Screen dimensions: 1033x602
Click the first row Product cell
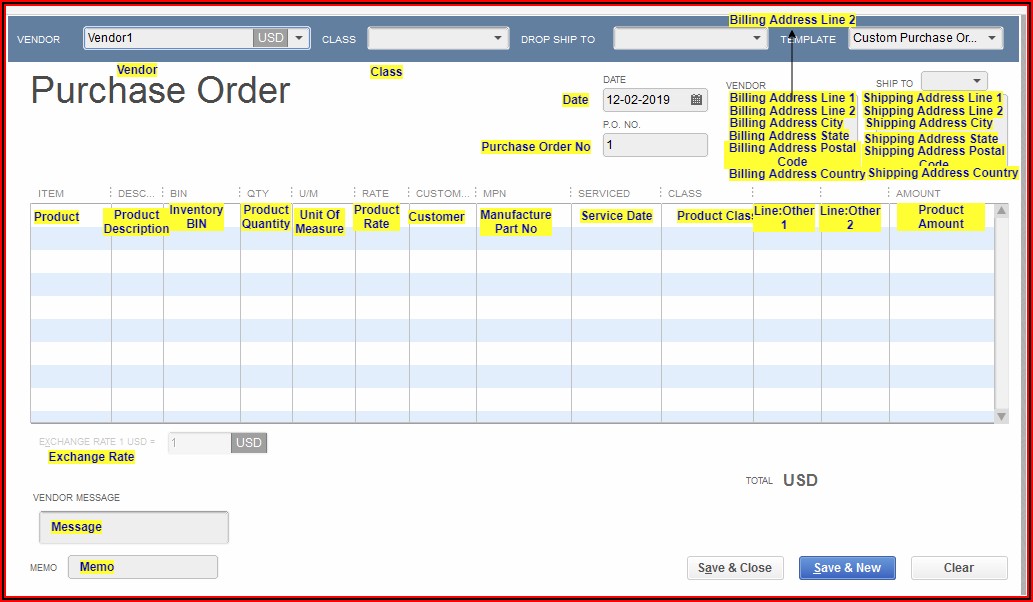coord(70,216)
